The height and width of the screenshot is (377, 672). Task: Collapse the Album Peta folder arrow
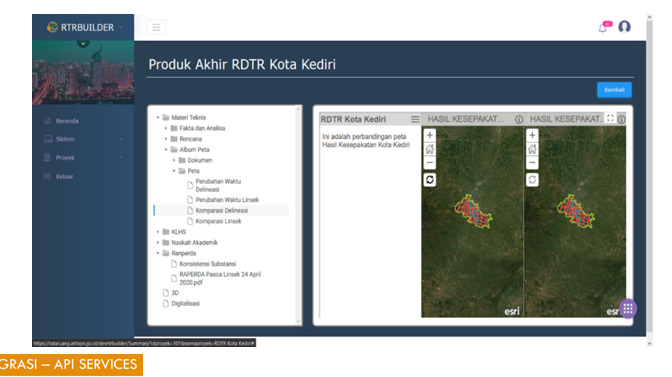[166, 150]
